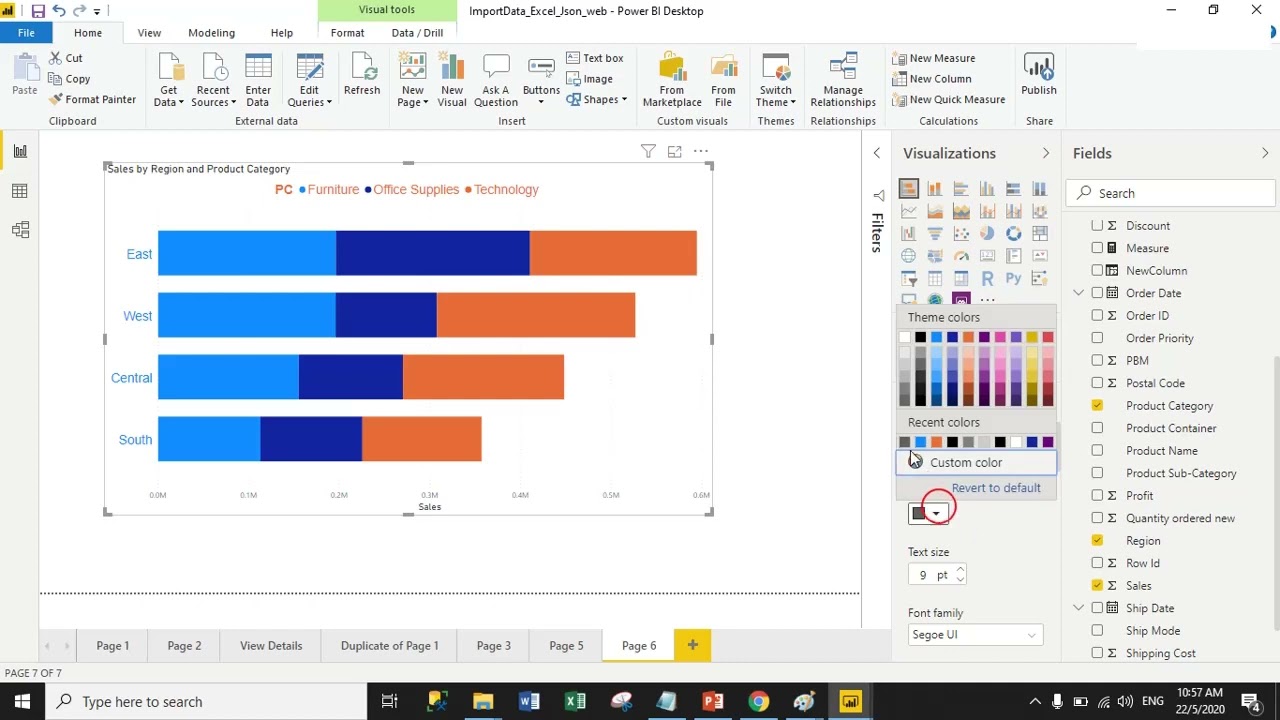Check the Postal Code field

tap(1097, 383)
